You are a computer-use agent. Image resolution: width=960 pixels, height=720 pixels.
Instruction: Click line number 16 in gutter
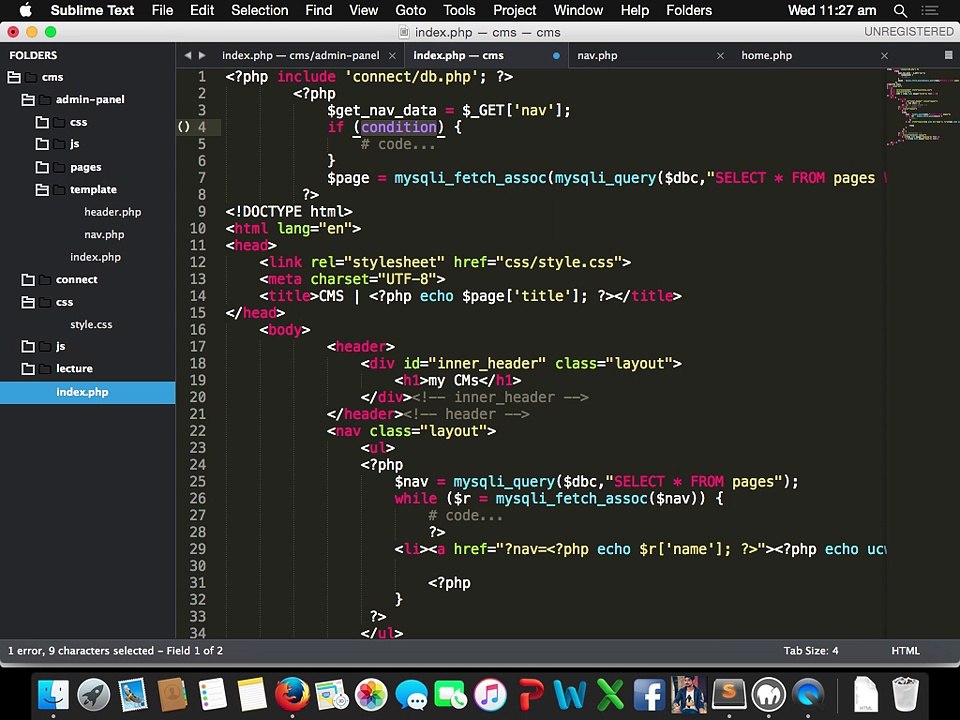tap(198, 329)
